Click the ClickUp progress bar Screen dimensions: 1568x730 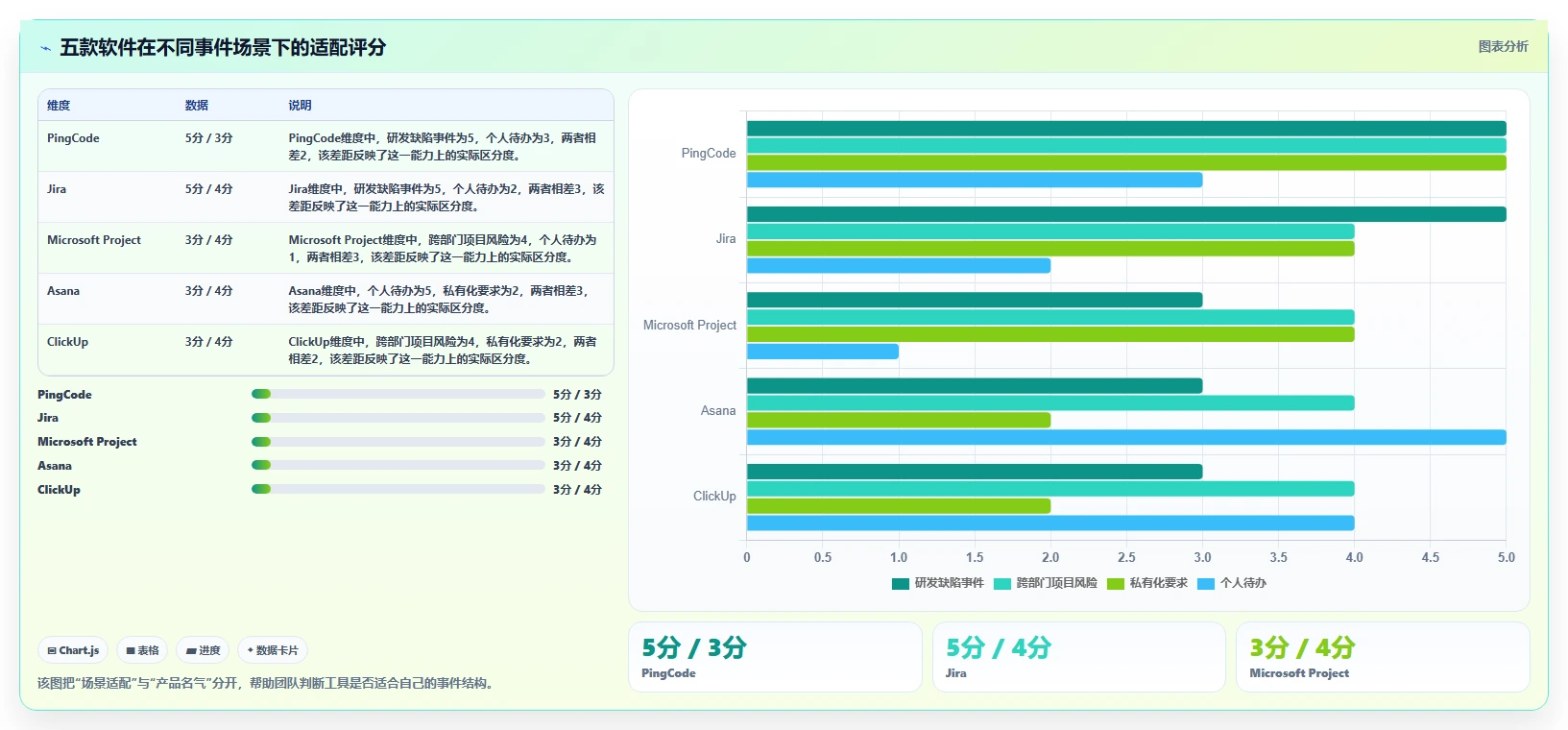[398, 489]
